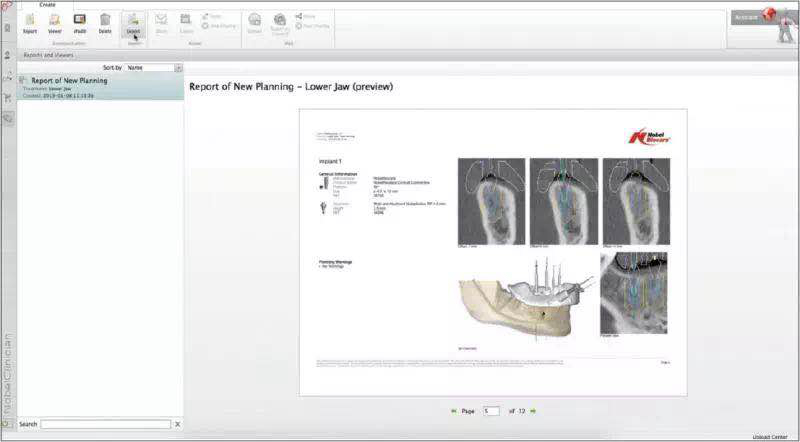Open the Upload Center link
This screenshot has height=442, width=800.
point(773,436)
